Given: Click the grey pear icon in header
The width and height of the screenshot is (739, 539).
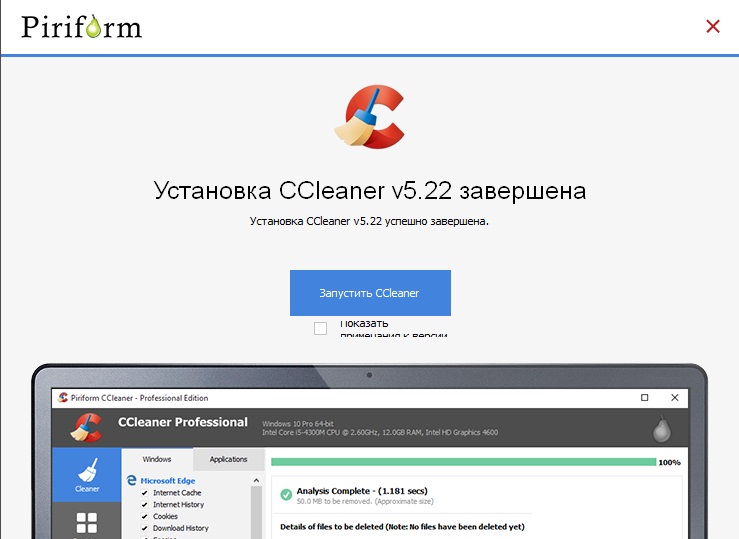Looking at the screenshot, I should click(x=662, y=429).
